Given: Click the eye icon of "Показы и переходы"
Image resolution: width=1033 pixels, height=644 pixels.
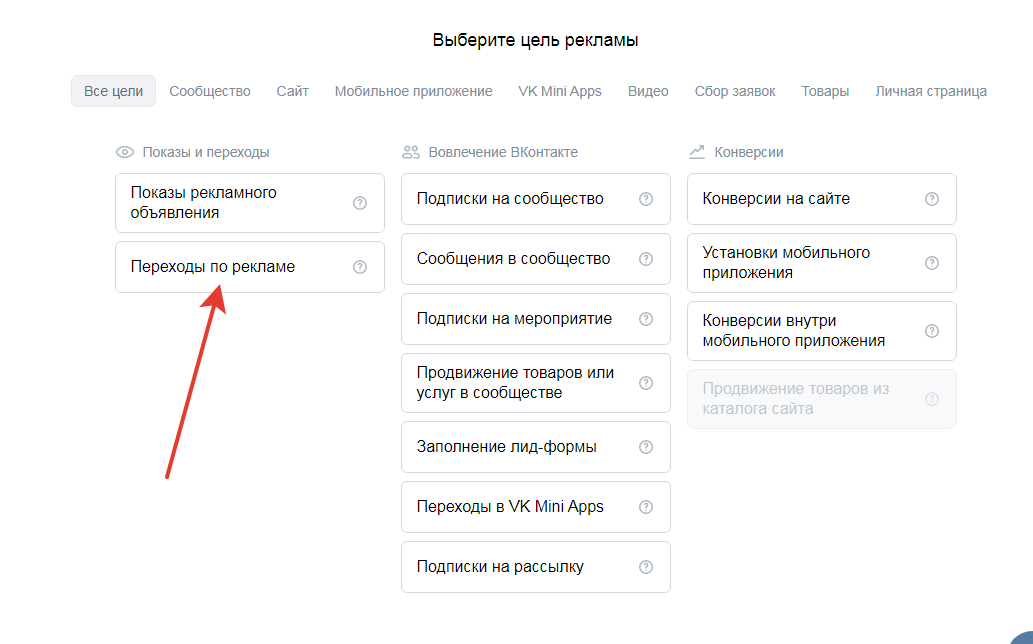Looking at the screenshot, I should [x=124, y=152].
